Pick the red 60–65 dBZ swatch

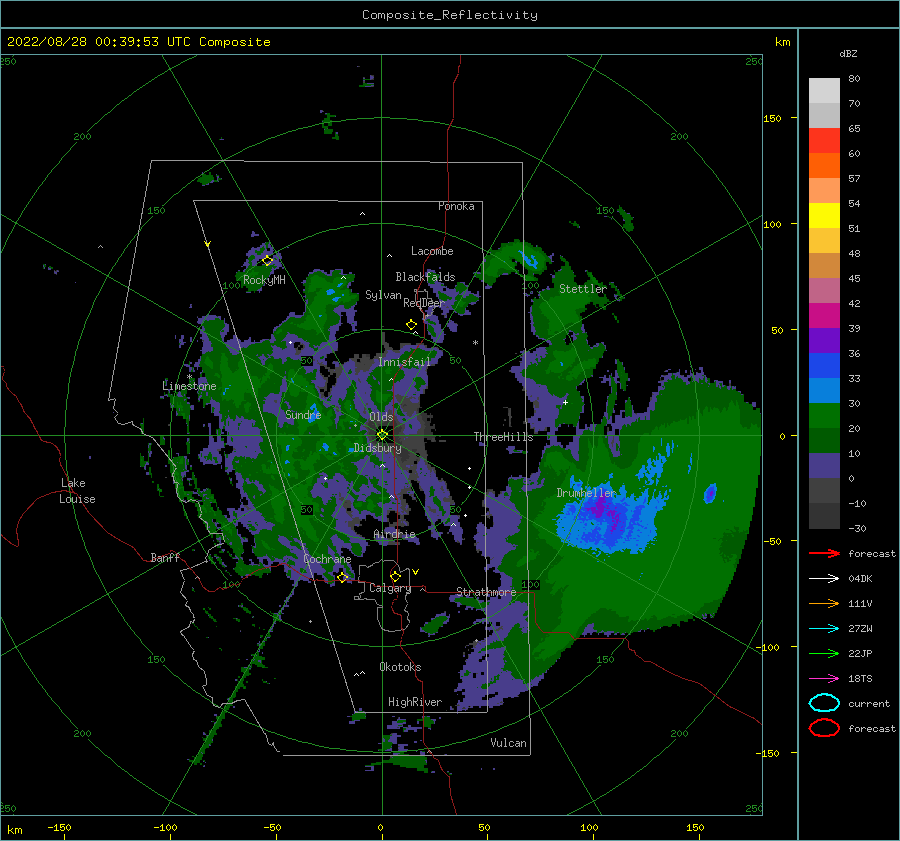click(824, 141)
